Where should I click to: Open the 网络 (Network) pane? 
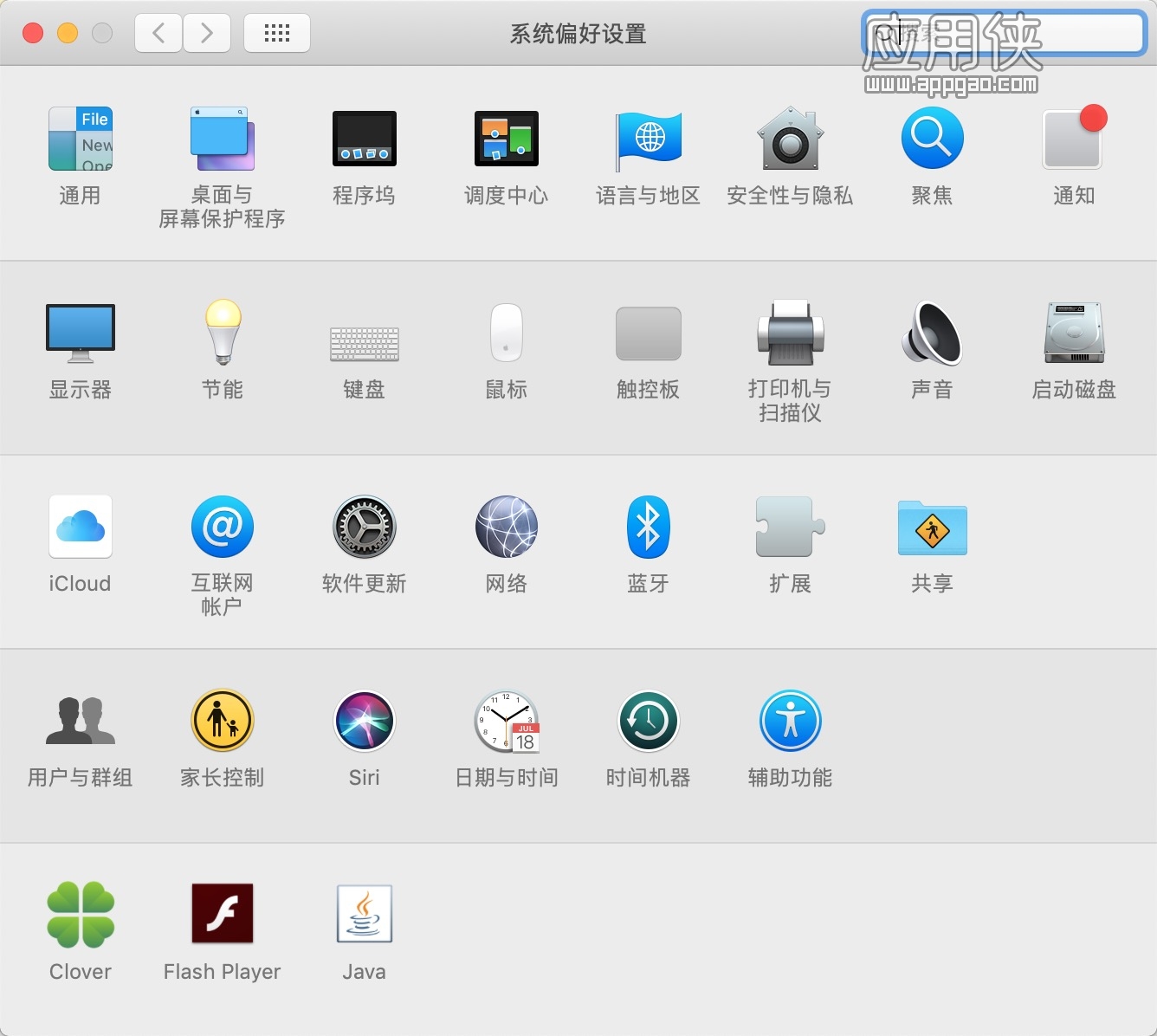tap(507, 527)
